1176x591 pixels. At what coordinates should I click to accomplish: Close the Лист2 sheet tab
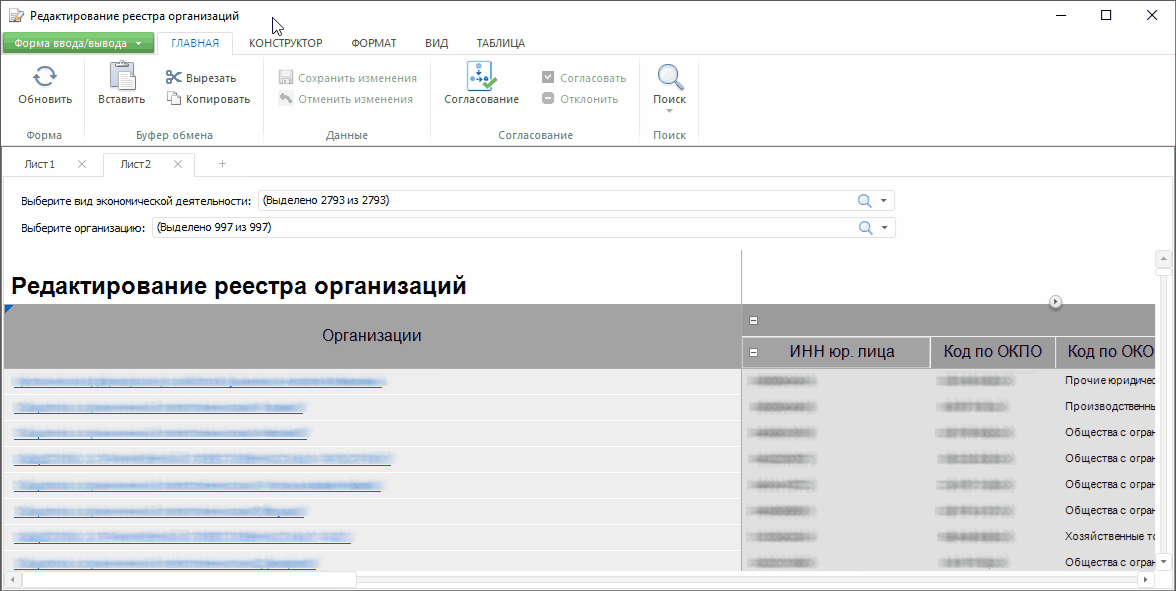click(x=177, y=164)
